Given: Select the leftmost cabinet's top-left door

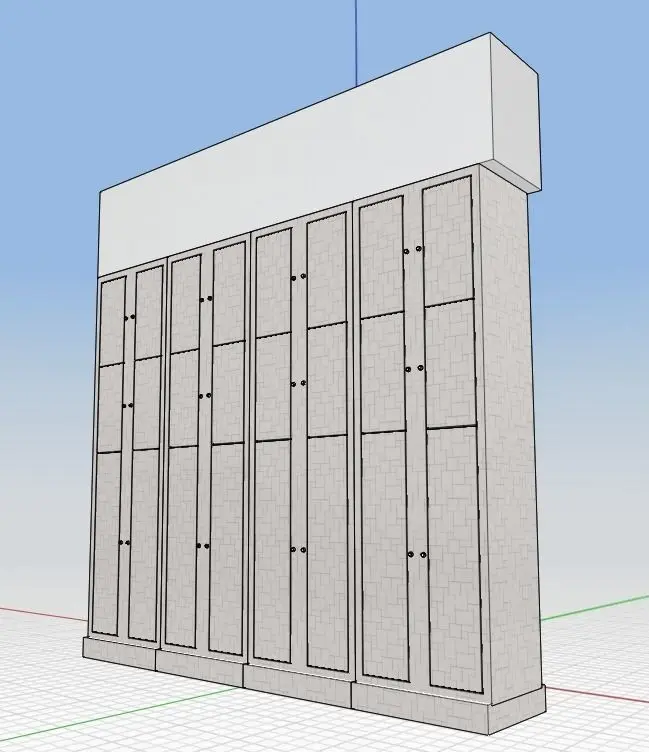Looking at the screenshot, I should pos(112,320).
